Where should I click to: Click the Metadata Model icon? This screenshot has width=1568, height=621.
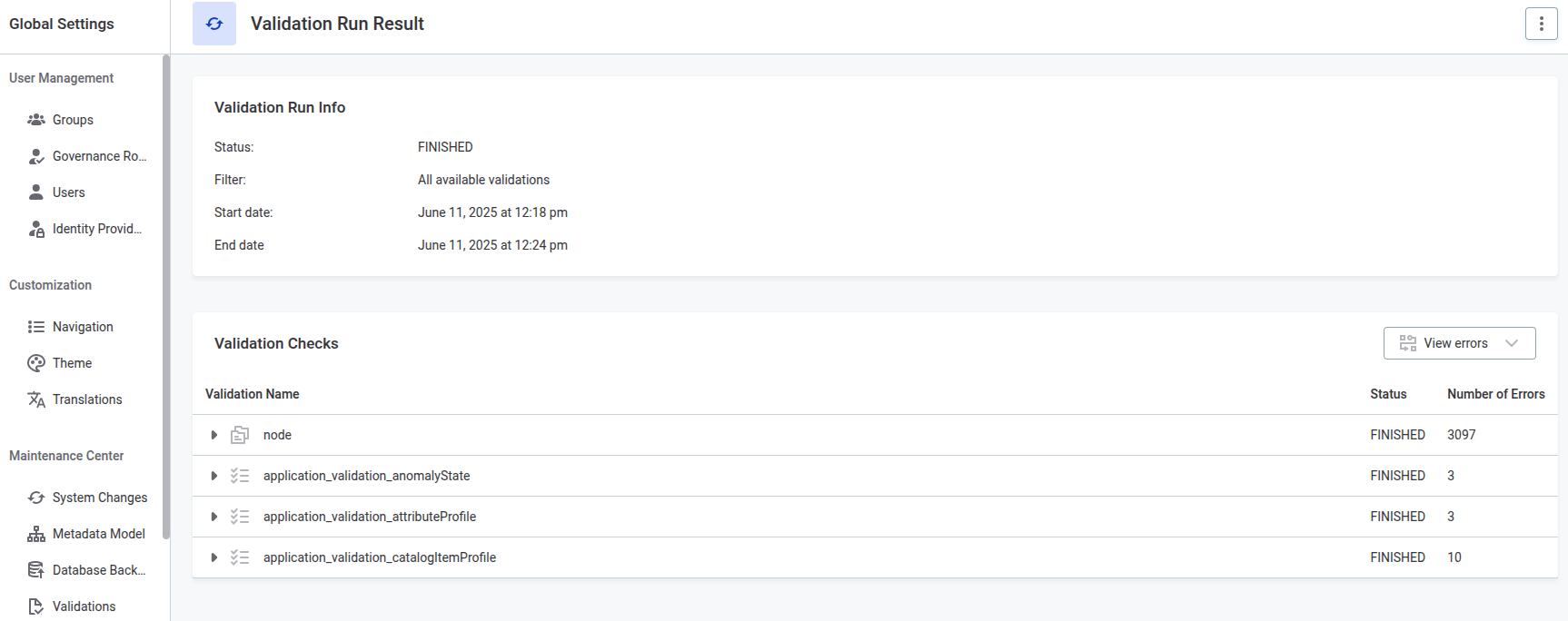click(36, 534)
